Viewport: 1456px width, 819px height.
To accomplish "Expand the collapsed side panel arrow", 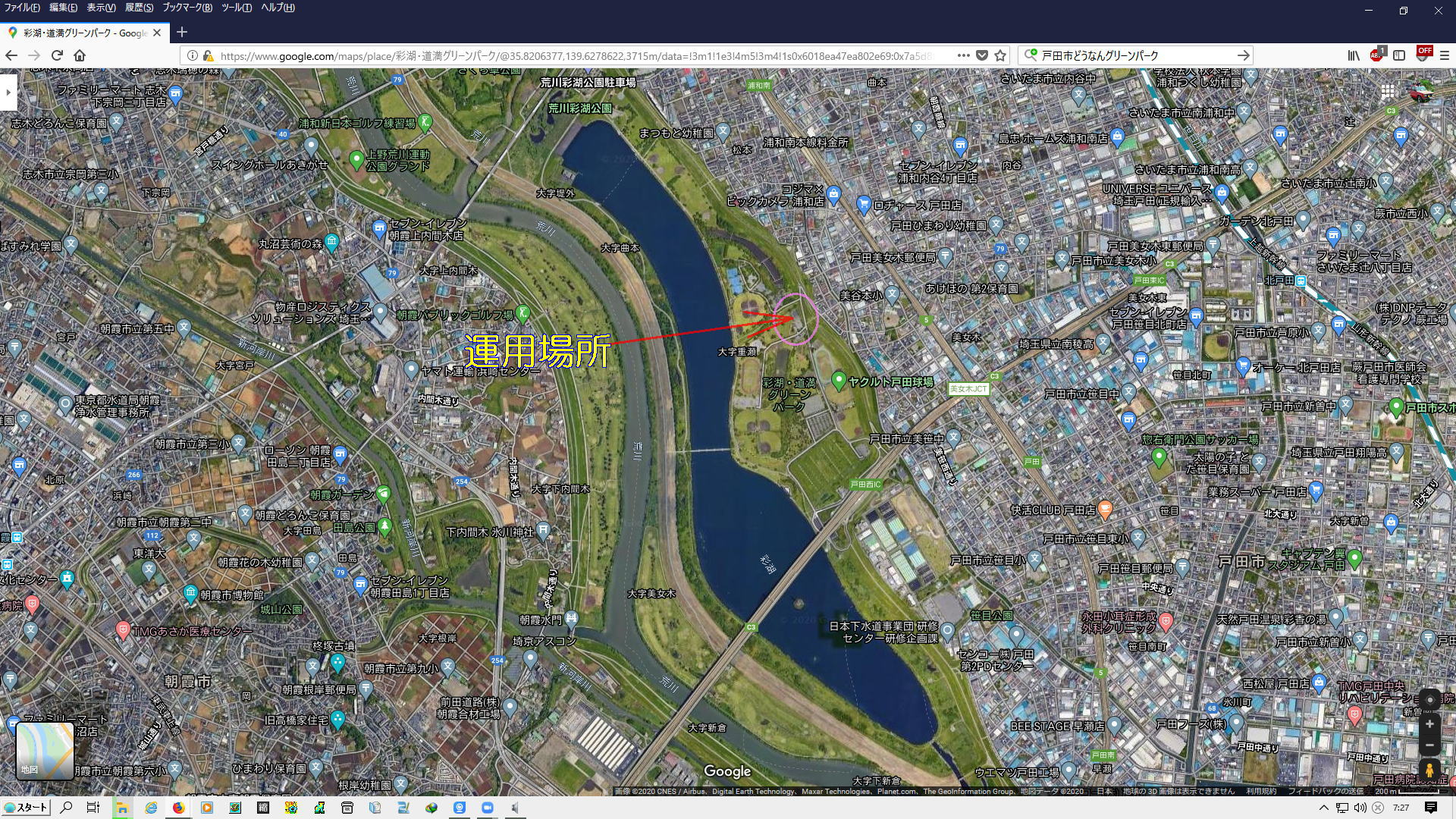I will point(8,92).
